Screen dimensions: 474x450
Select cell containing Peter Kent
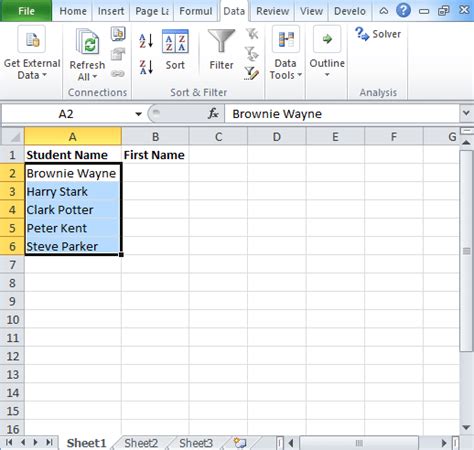(x=73, y=228)
